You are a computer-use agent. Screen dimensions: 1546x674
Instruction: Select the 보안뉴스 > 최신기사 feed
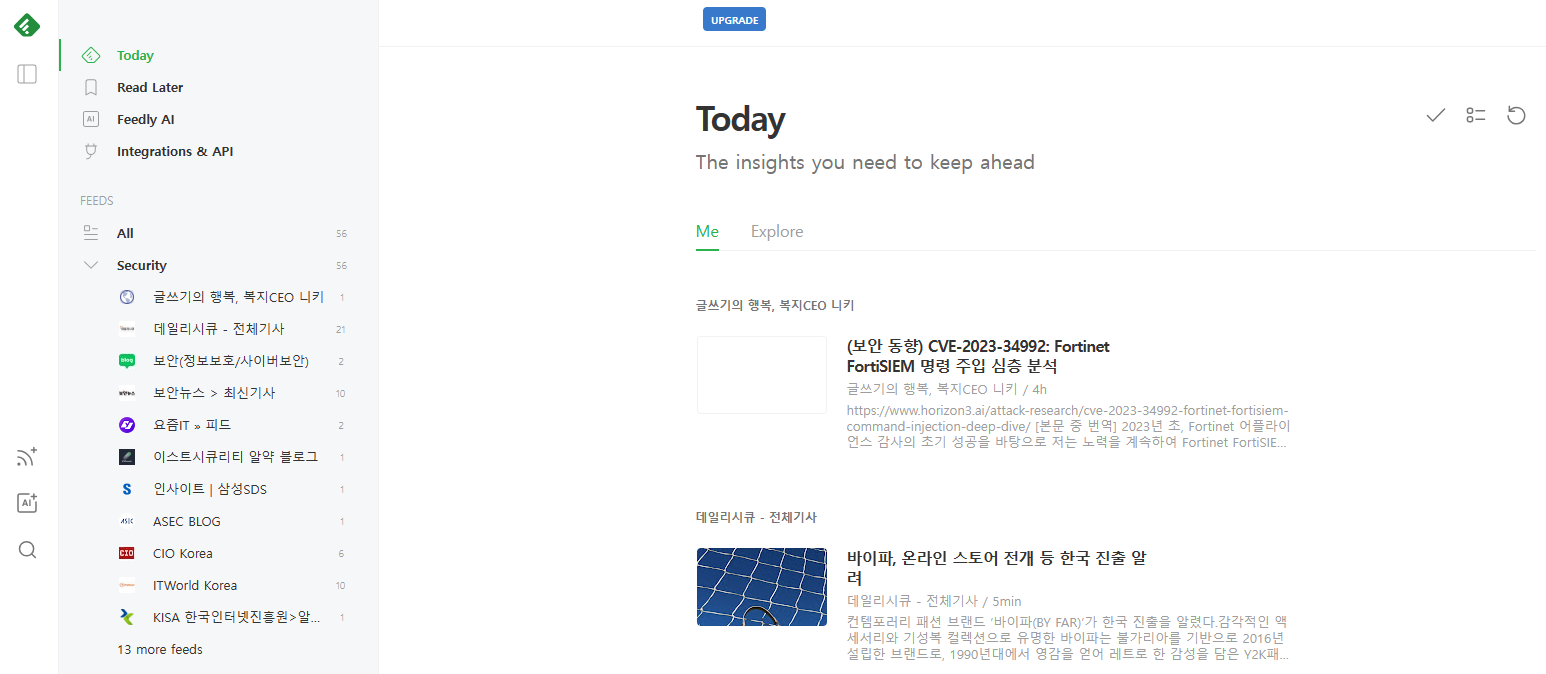tap(214, 393)
